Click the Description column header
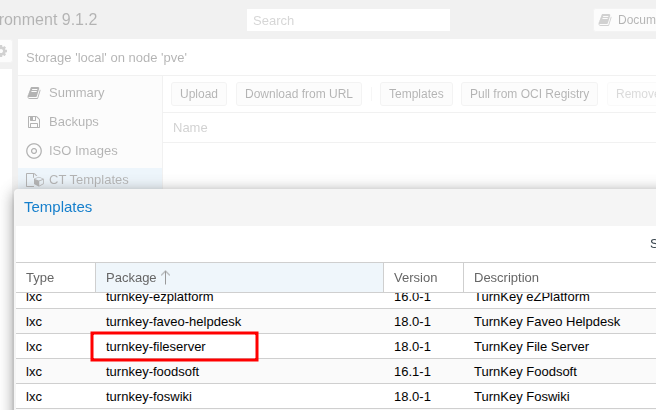 (x=506, y=278)
